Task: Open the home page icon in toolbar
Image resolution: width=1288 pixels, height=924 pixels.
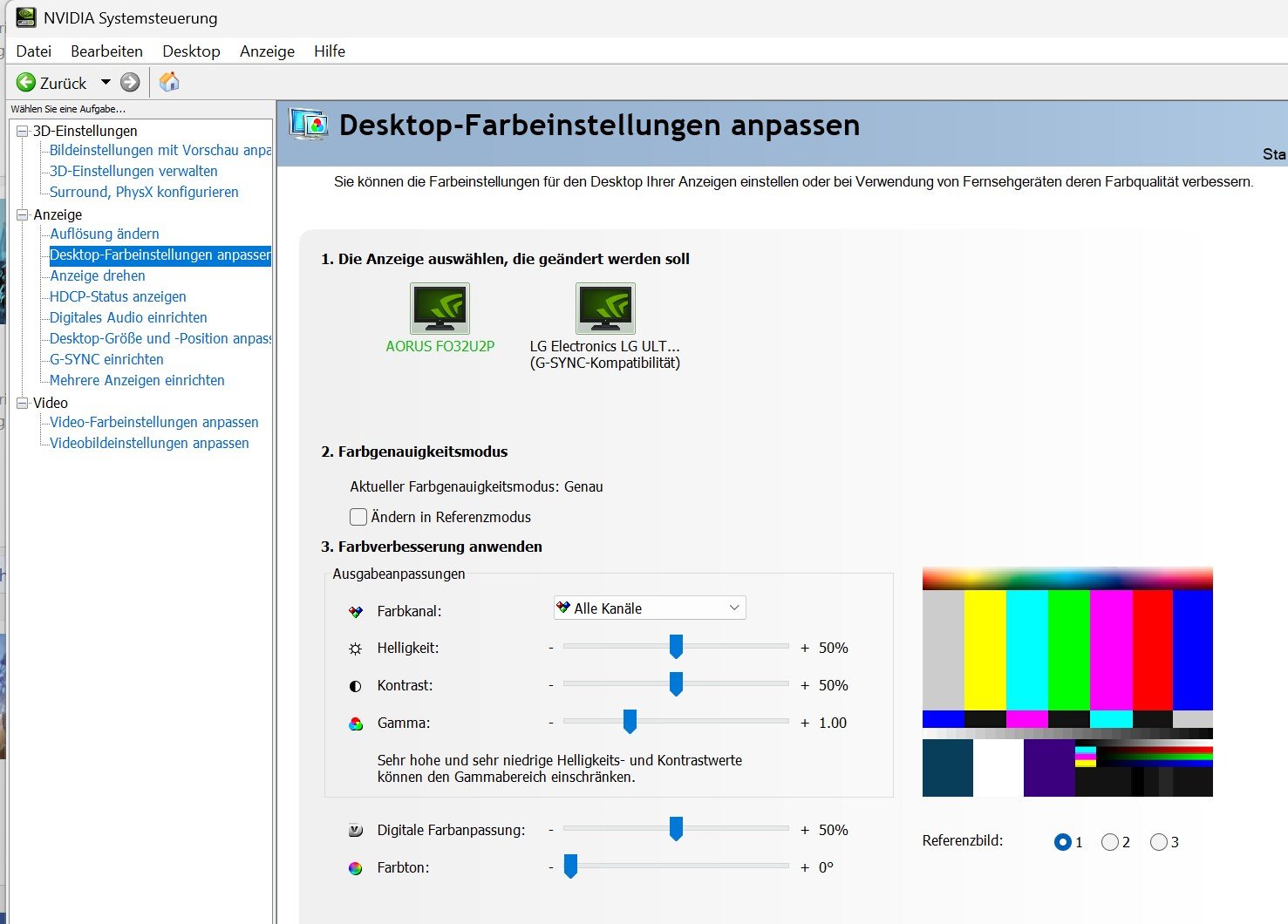Action: tap(169, 82)
